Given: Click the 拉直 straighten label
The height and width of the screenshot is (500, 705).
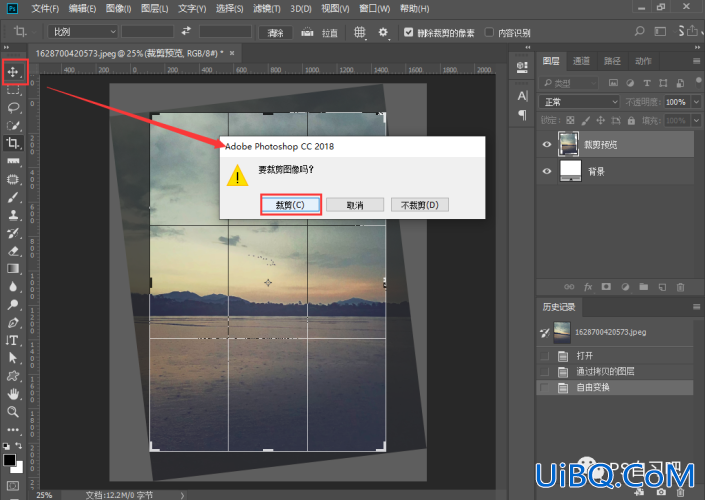Looking at the screenshot, I should point(330,32).
